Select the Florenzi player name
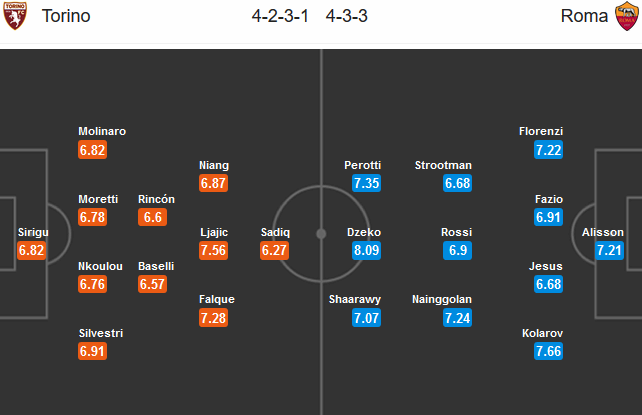This screenshot has height=415, width=642. (x=541, y=131)
